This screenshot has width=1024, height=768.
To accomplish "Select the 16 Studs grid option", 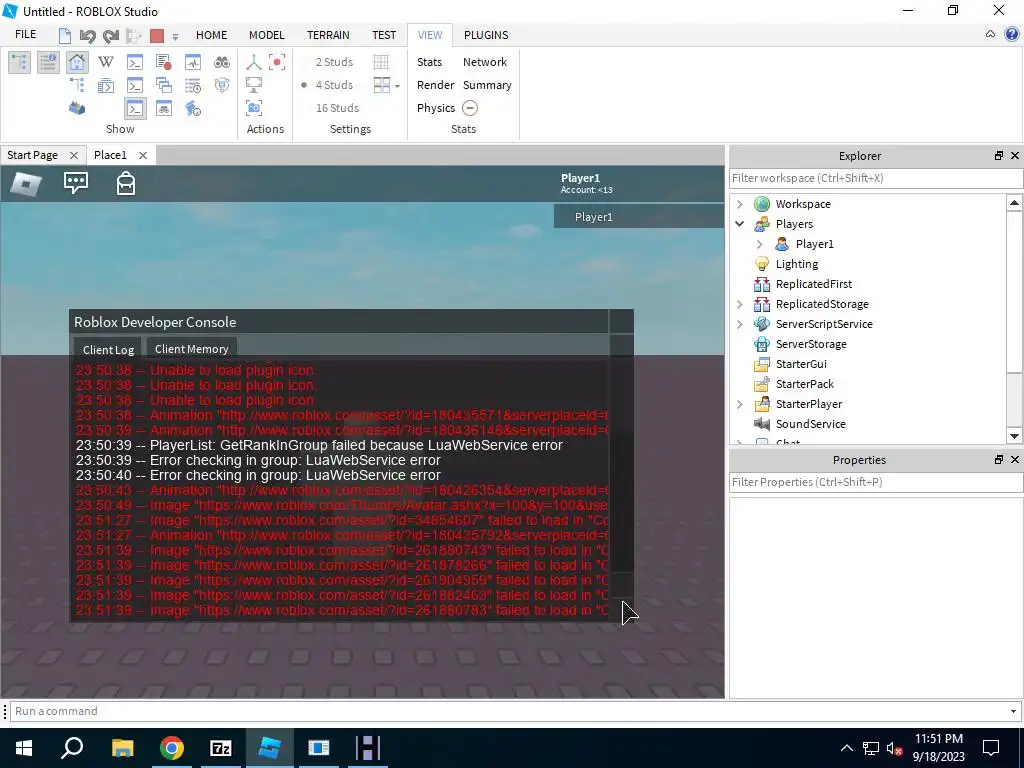I will 337,108.
